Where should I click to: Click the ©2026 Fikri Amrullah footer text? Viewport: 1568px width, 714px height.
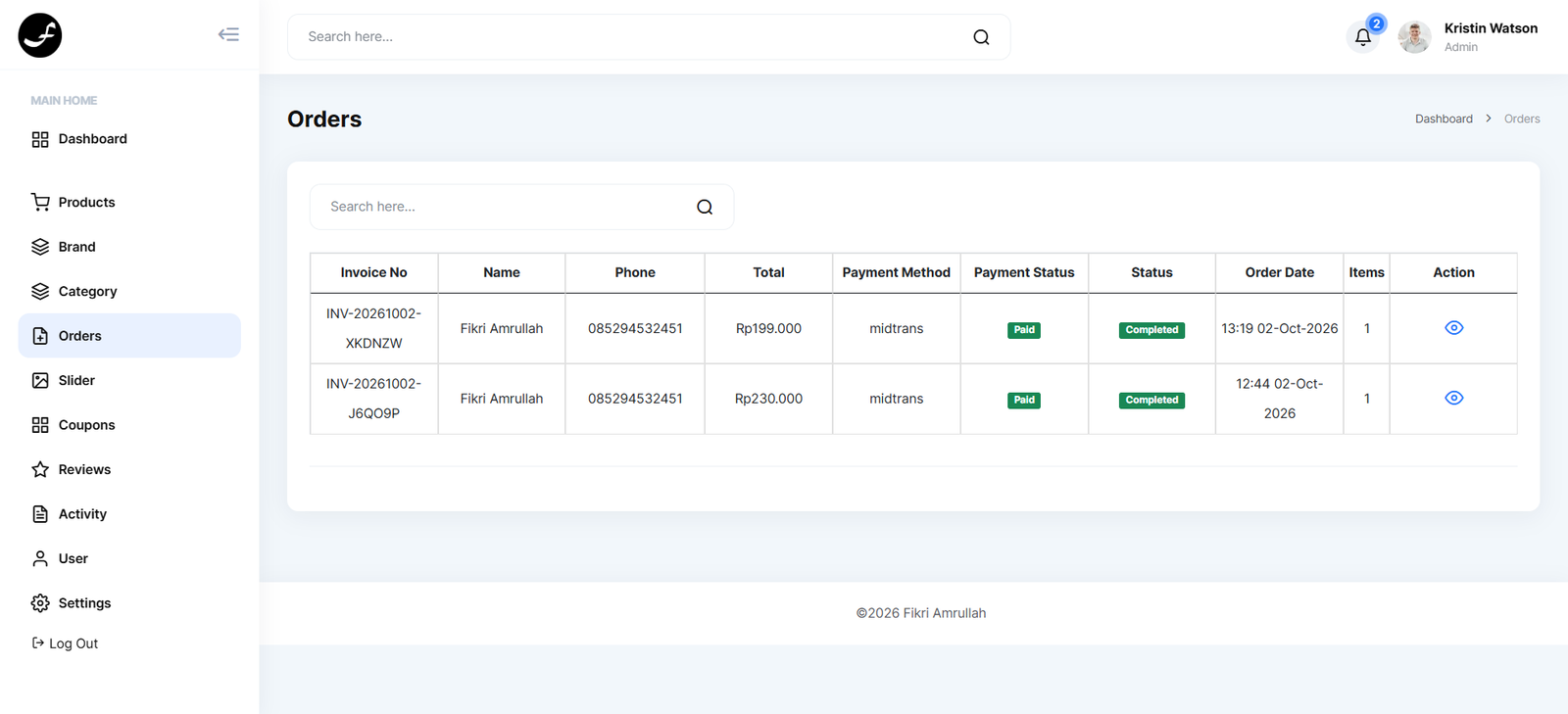(x=921, y=613)
